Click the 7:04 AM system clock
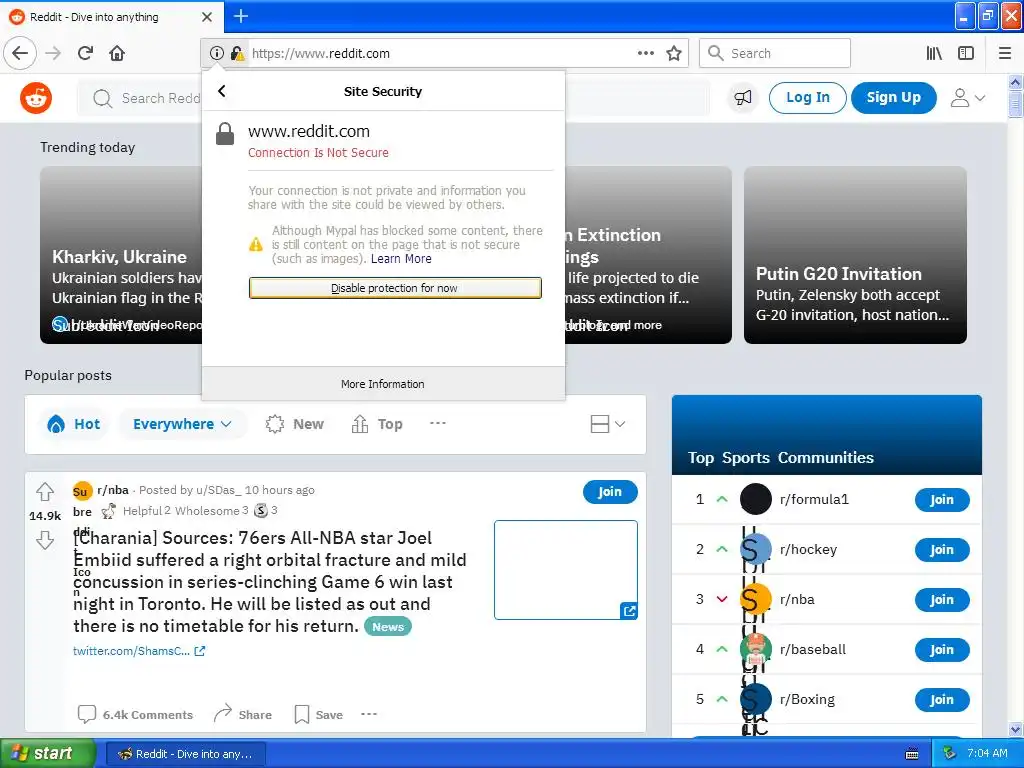Screen dimensions: 1024x768 (x=987, y=754)
